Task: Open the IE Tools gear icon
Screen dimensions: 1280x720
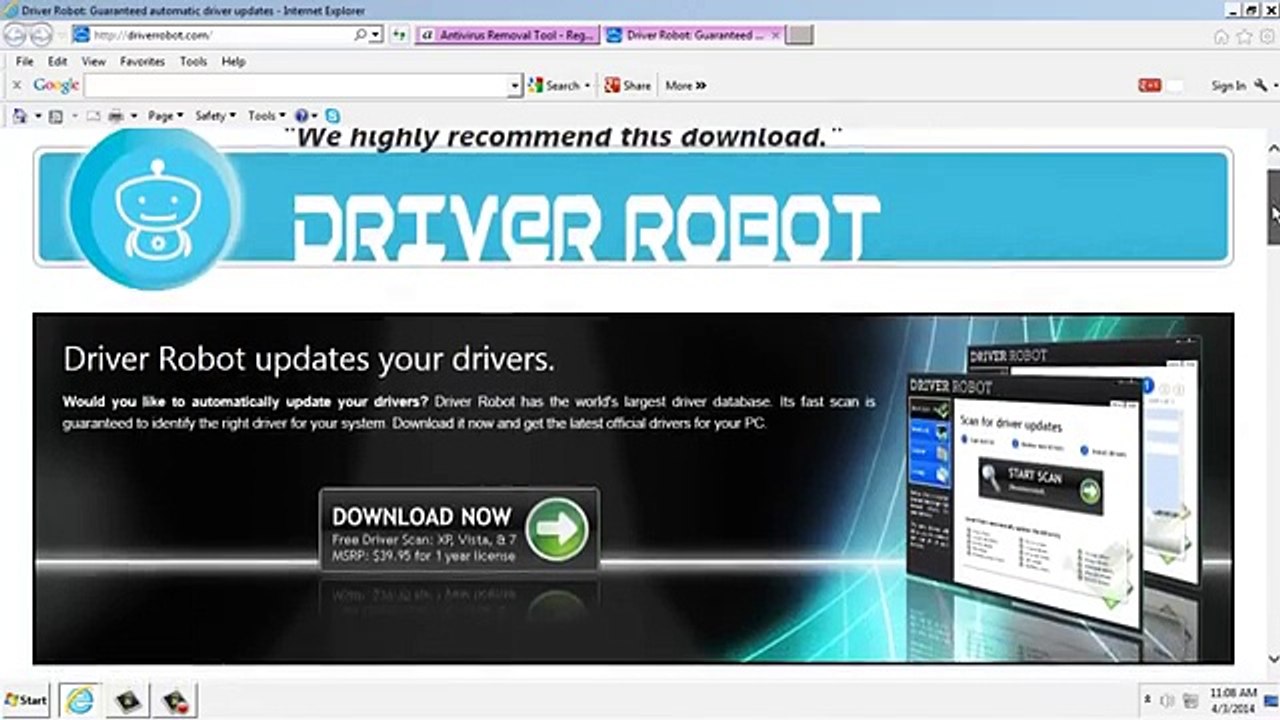Action: point(1266,36)
